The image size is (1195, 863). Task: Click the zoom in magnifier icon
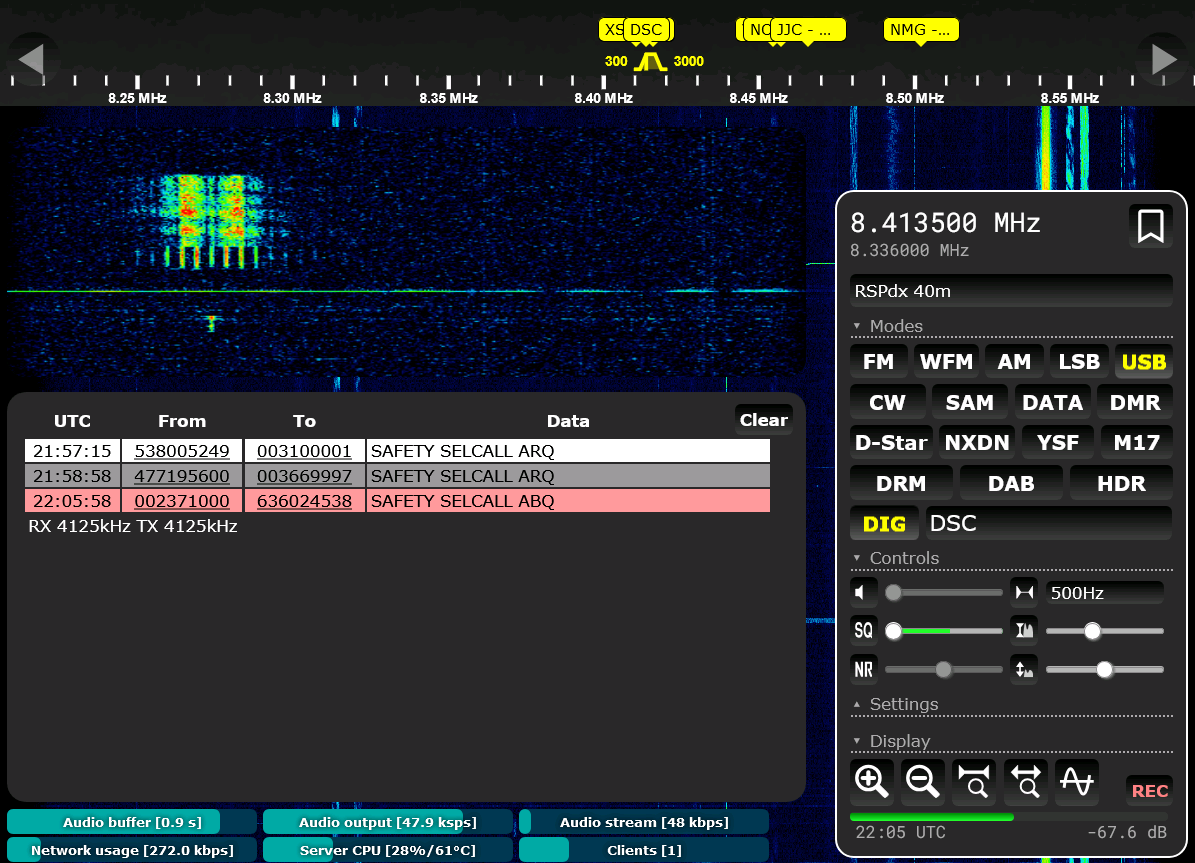(872, 781)
